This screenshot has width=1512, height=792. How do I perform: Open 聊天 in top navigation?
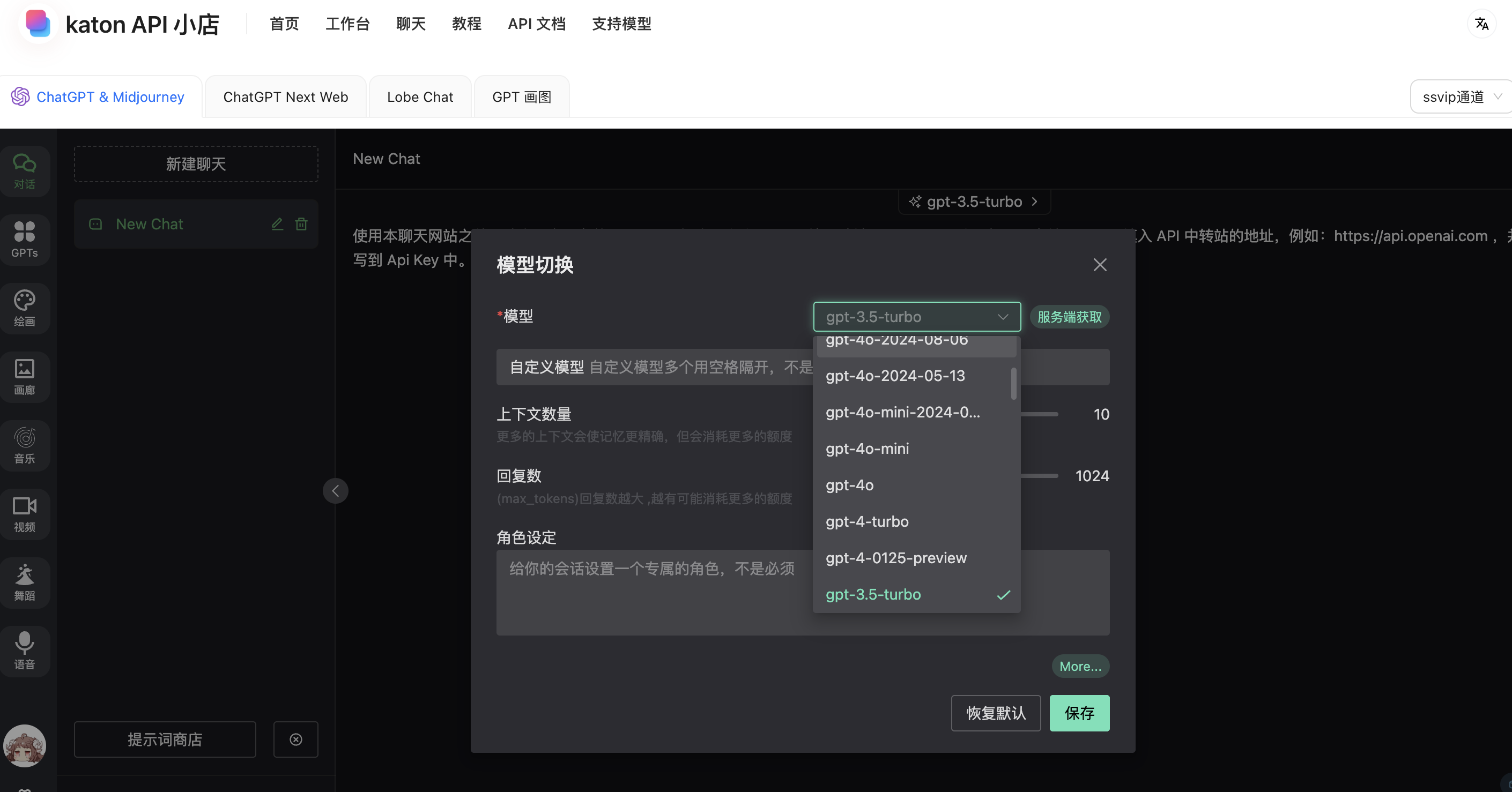click(x=411, y=24)
